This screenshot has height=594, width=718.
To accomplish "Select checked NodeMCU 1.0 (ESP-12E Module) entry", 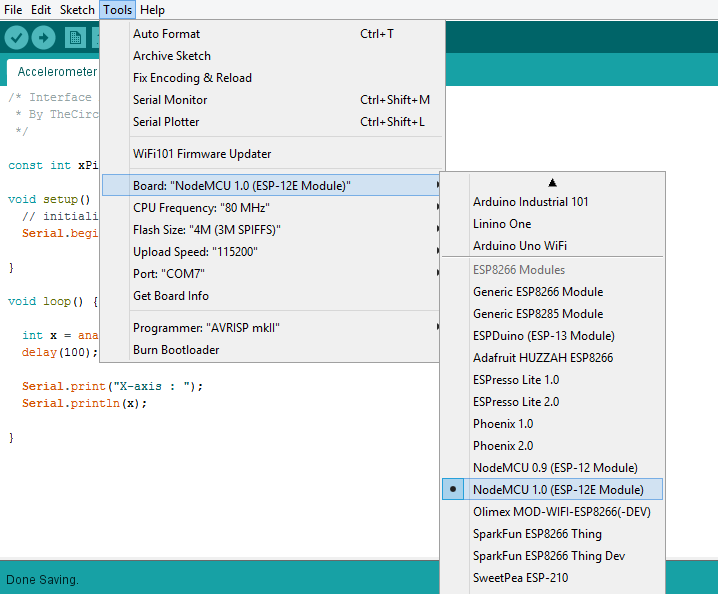I will click(552, 490).
